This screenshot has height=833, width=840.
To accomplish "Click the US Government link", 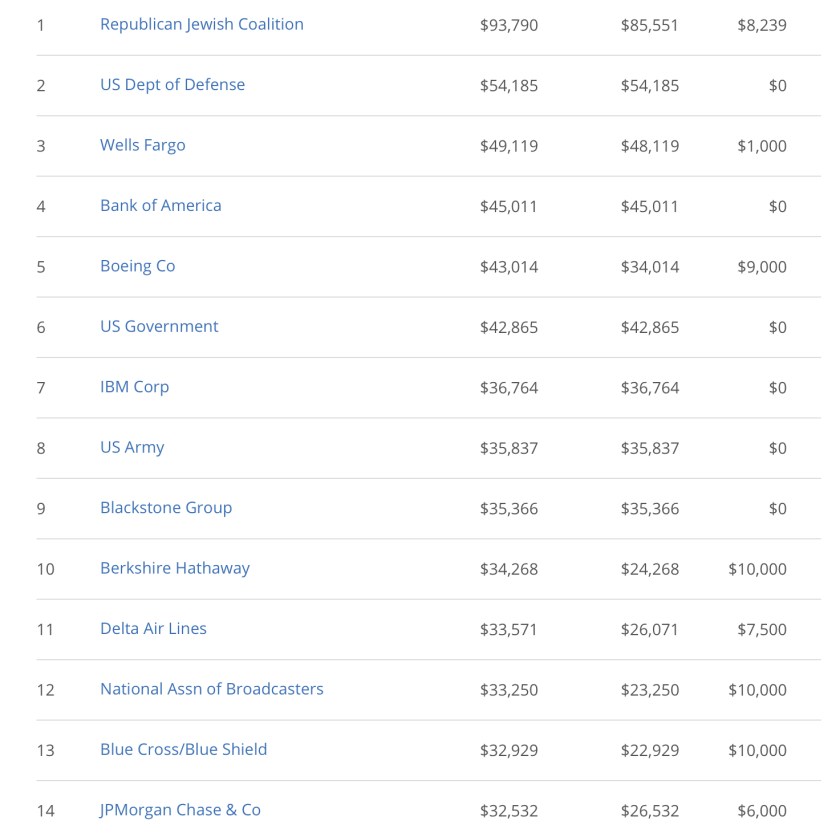I will pos(158,326).
